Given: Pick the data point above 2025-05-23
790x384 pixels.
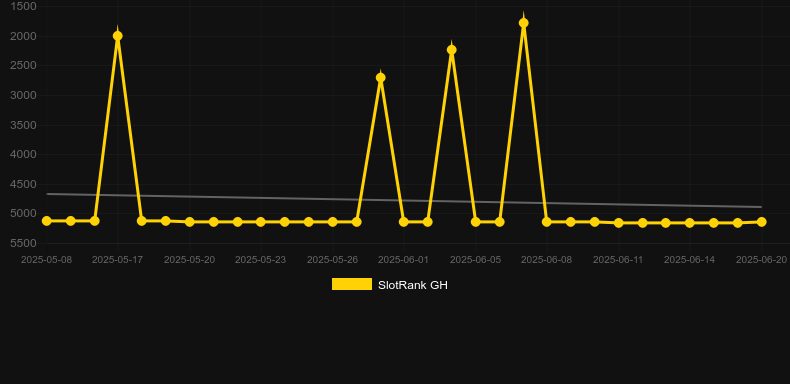Looking at the screenshot, I should pyautogui.click(x=260, y=222).
